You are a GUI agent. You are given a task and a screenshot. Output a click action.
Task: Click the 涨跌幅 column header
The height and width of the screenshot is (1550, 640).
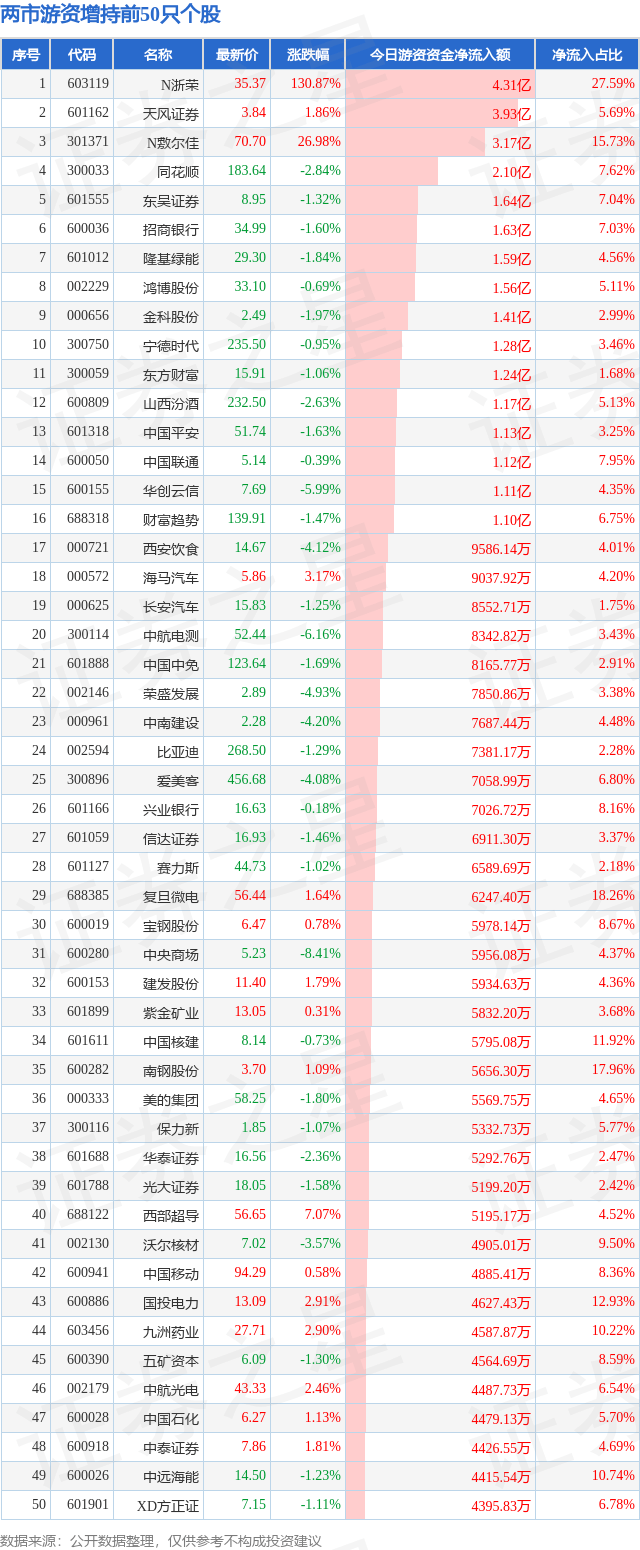(307, 55)
